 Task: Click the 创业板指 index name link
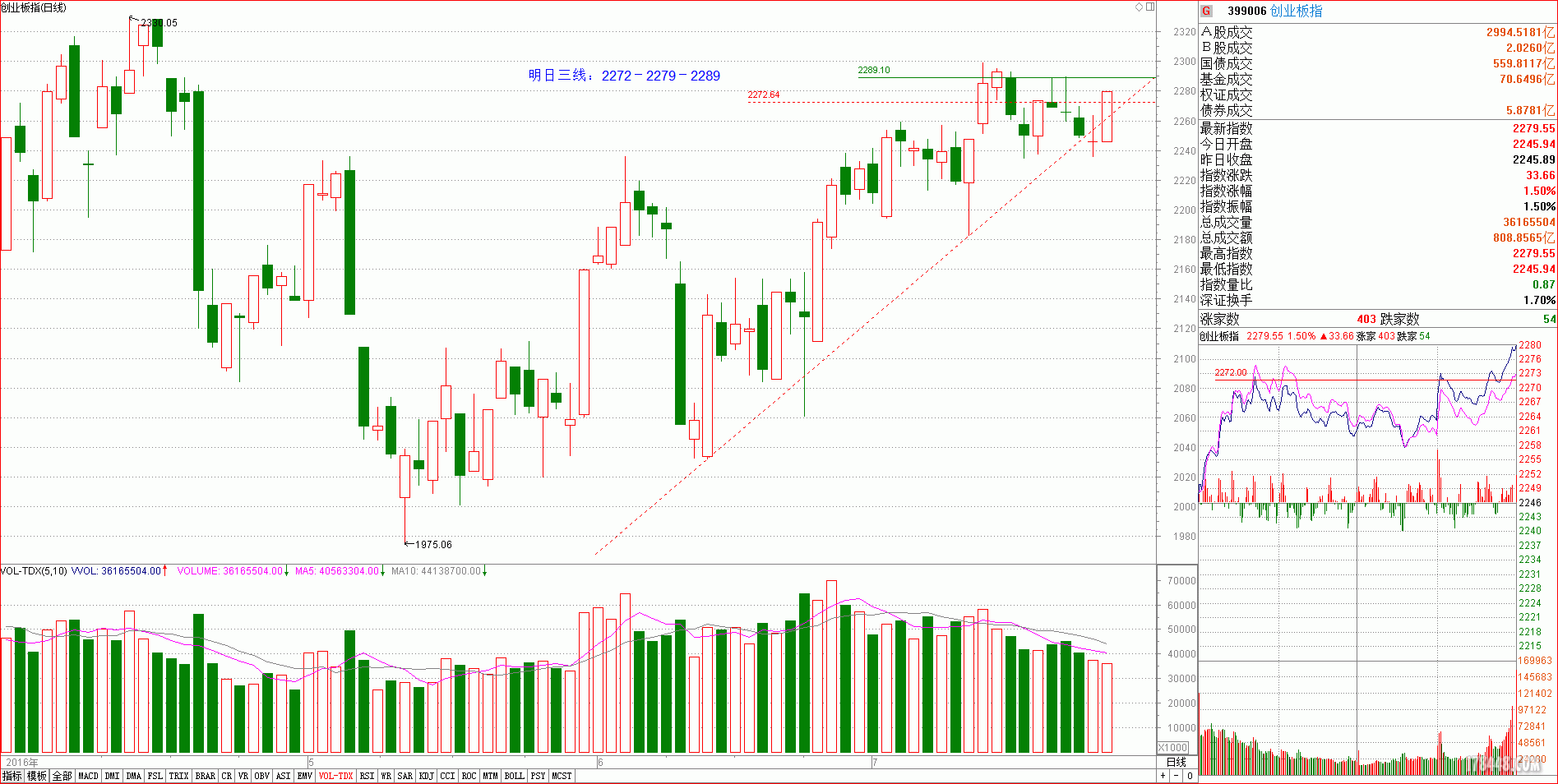[1297, 11]
